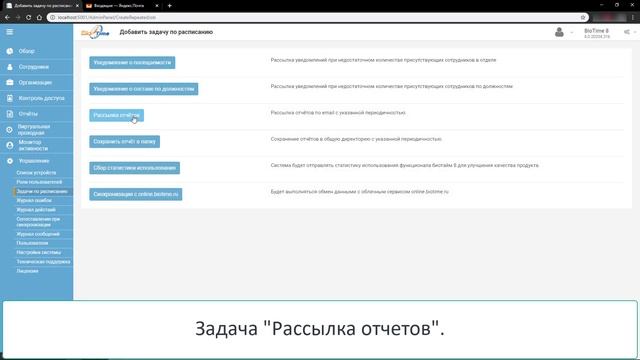Image resolution: width=640 pixels, height=360 pixels.
Task: Click the Контроль доступа icon
Action: [10, 98]
